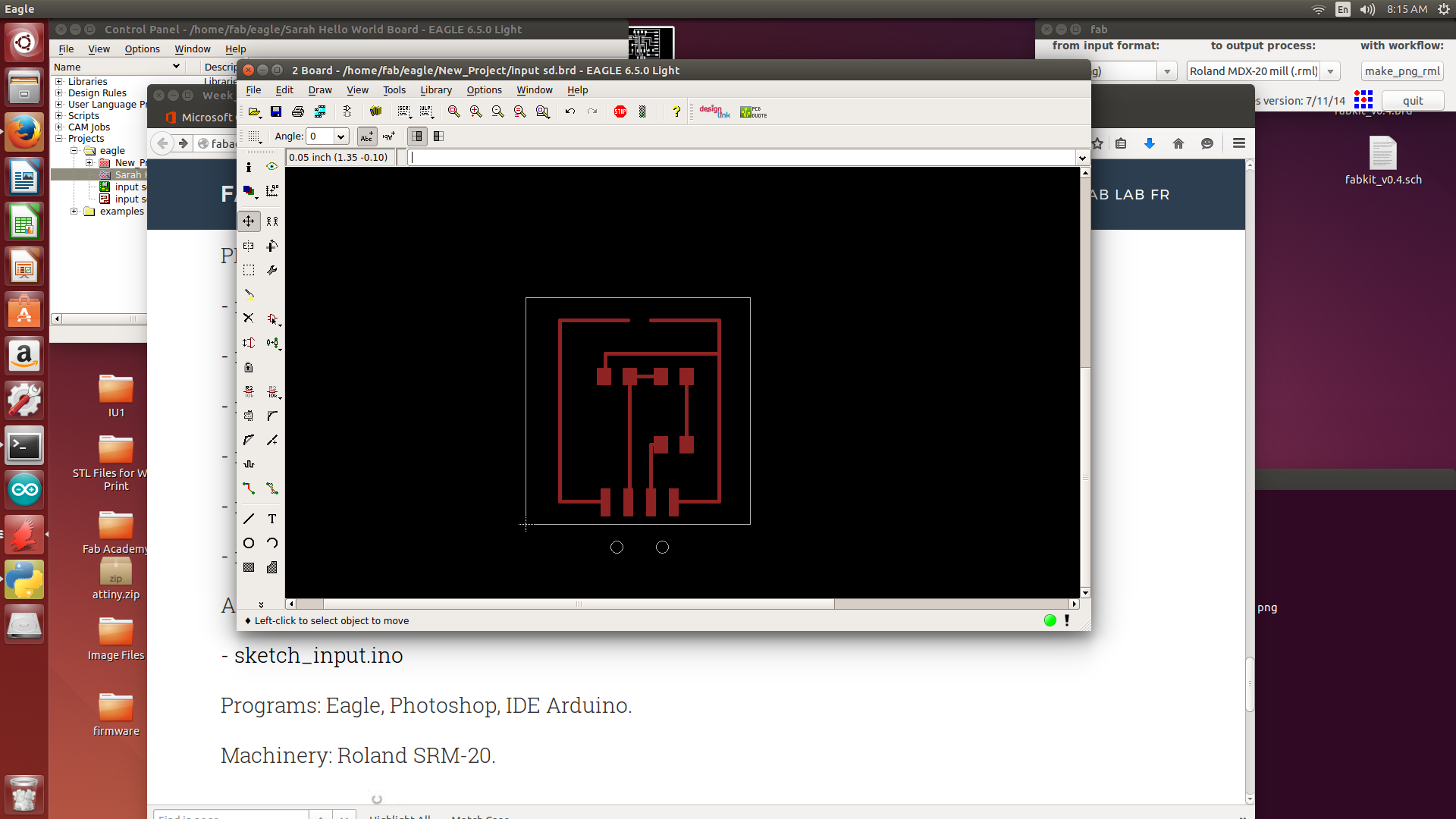Show object with the eye icon
1456x819 pixels.
(272, 167)
